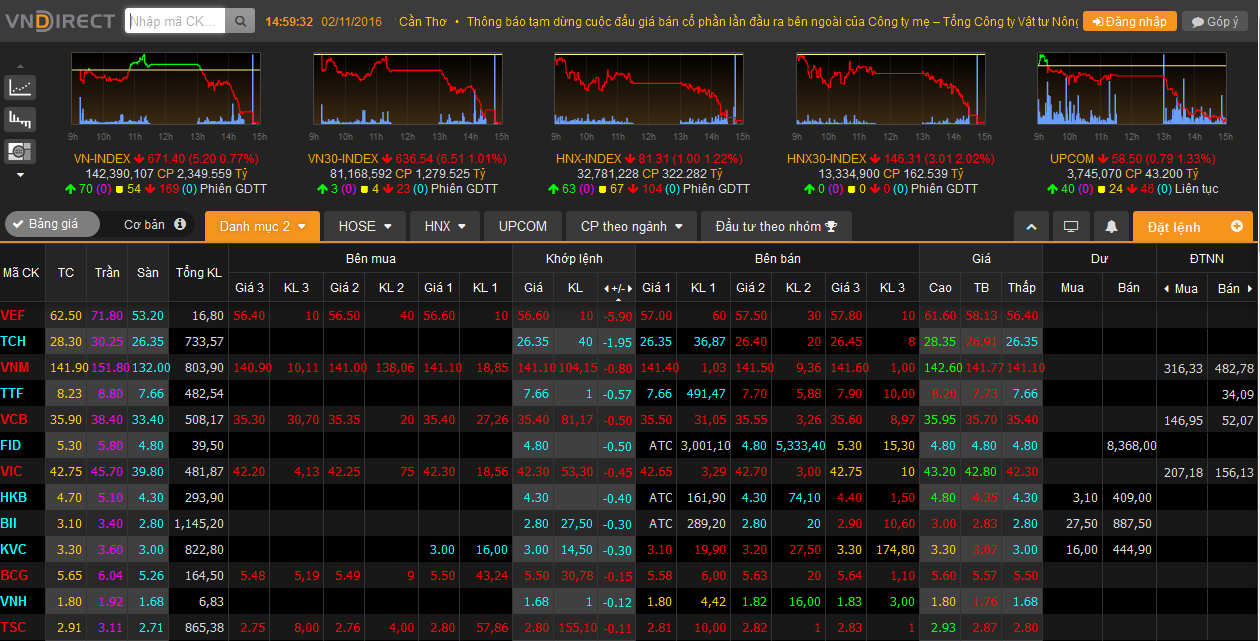Expand the HNX dropdown
The width and height of the screenshot is (1260, 641).
[x=446, y=227]
